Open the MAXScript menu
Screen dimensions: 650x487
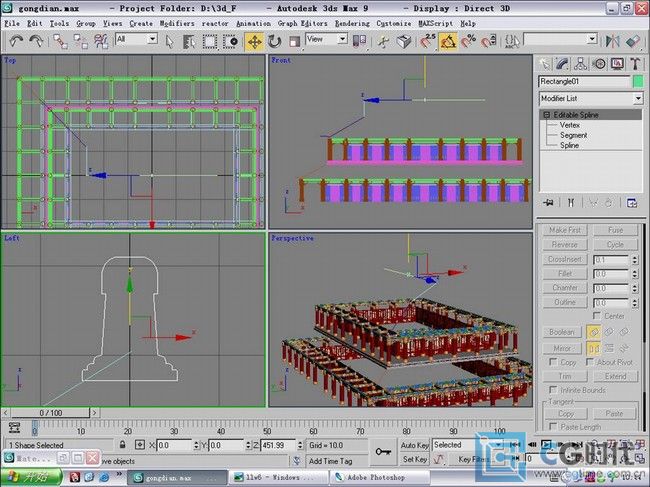pos(436,24)
